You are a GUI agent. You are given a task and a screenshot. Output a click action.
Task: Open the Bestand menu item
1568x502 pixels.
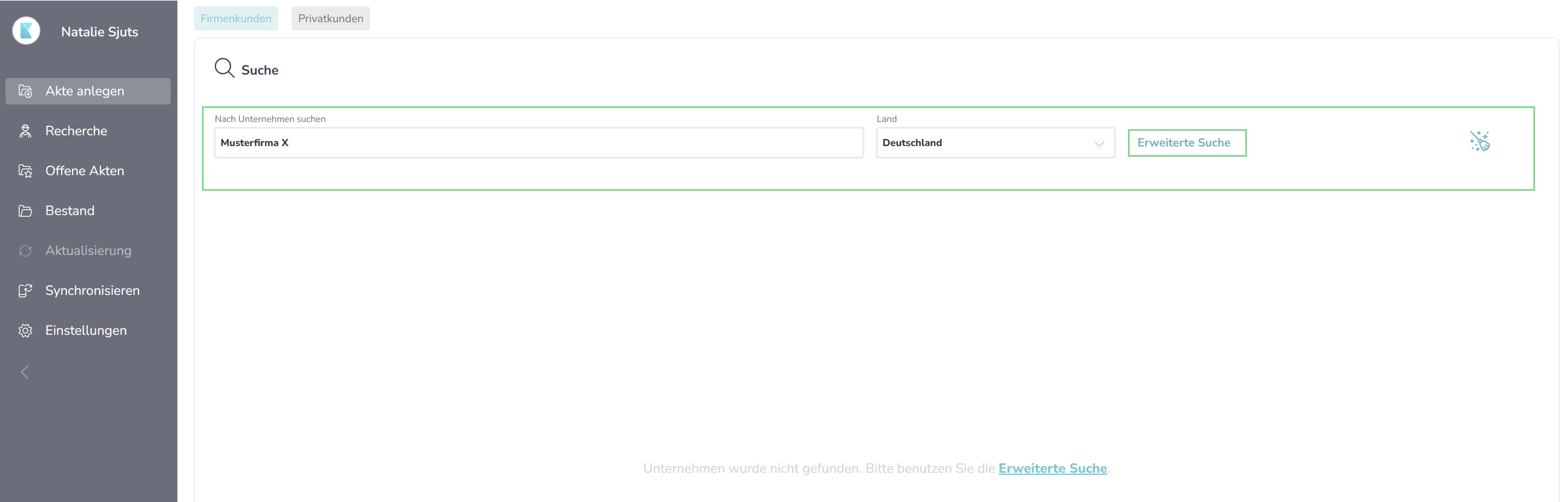88,211
